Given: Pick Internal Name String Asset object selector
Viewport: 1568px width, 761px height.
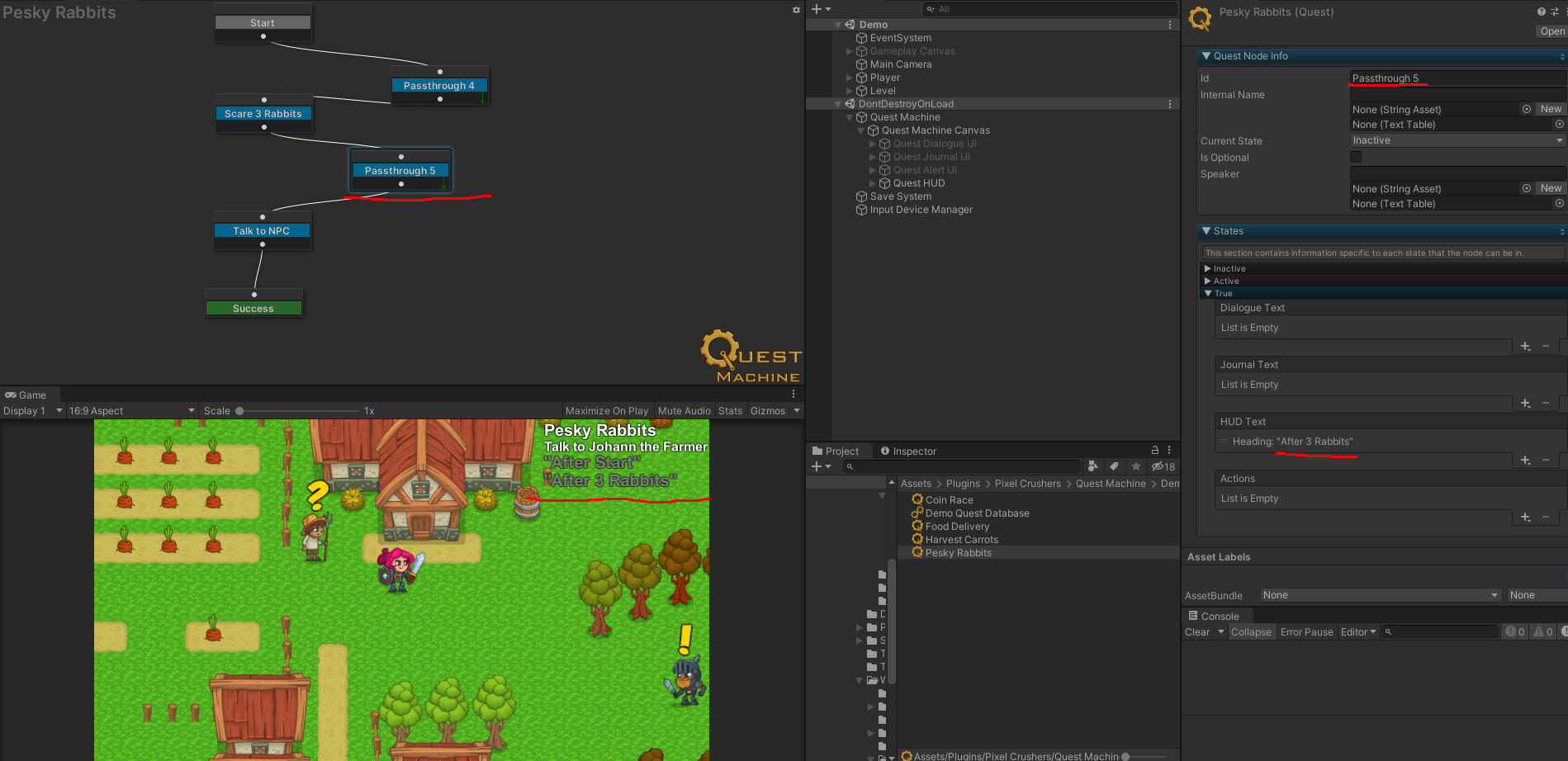Looking at the screenshot, I should [1526, 109].
